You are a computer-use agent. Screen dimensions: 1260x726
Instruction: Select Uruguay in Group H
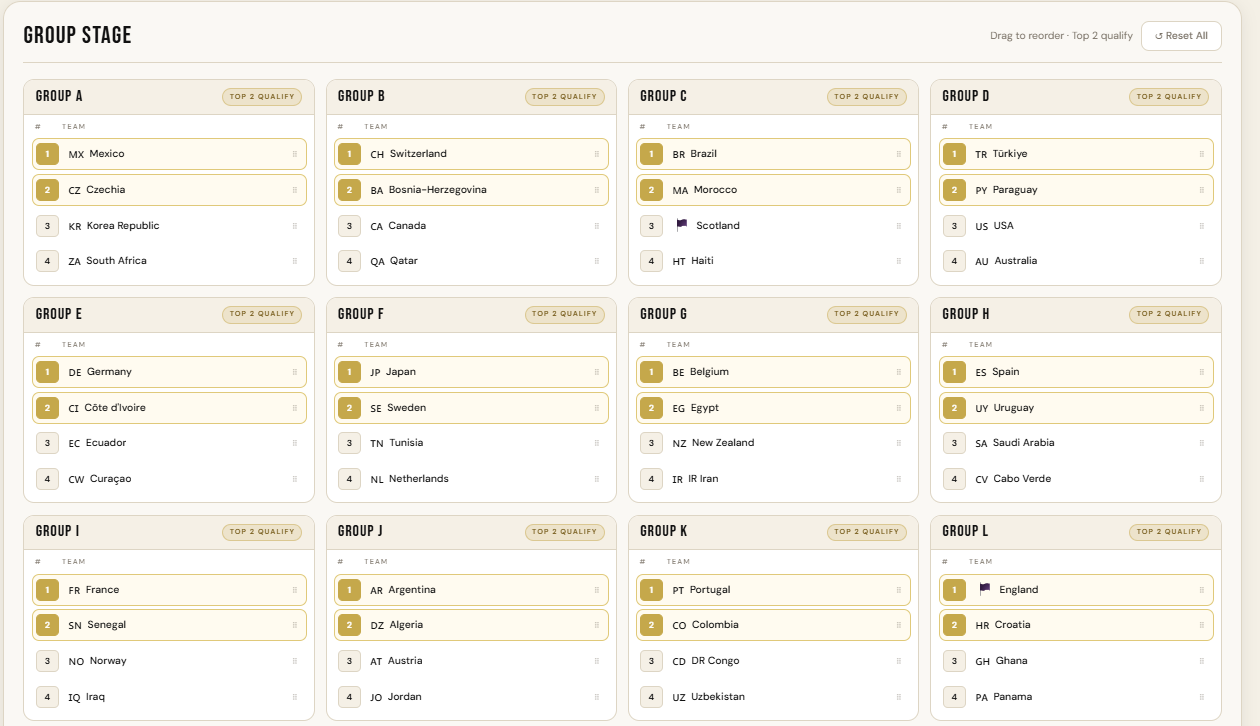click(x=1076, y=408)
